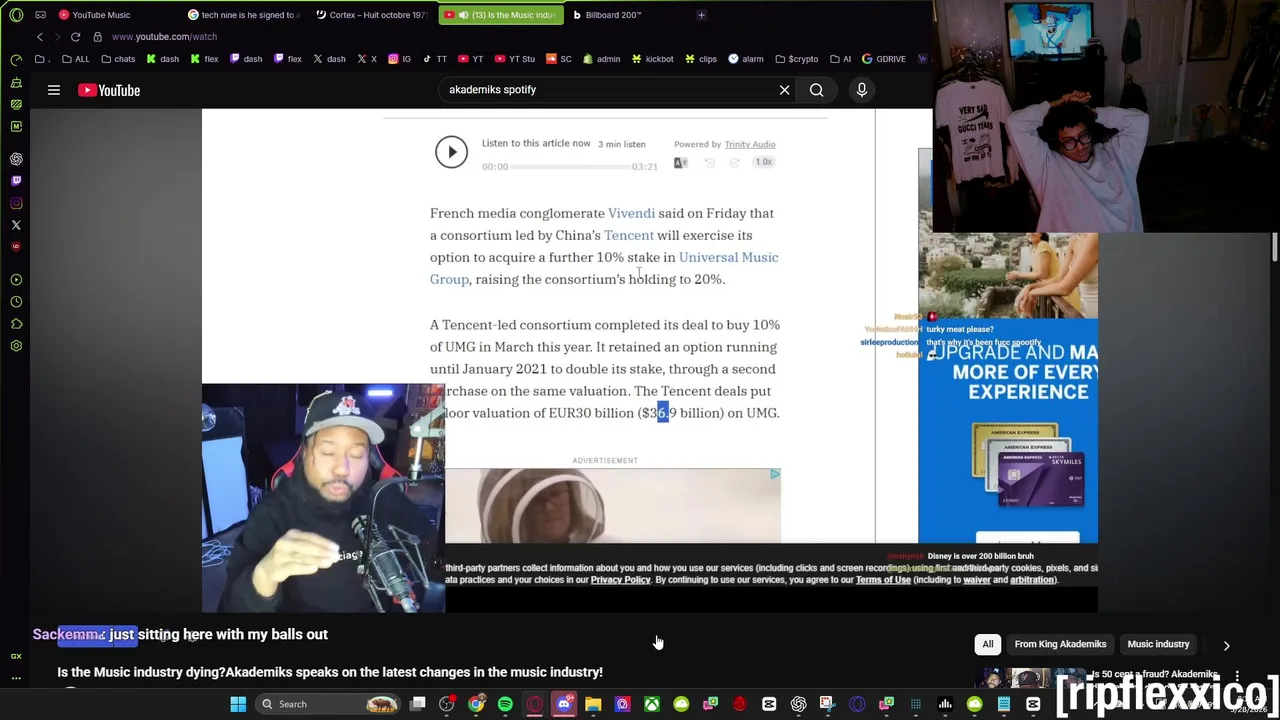Screen dimensions: 1280x720
Task: Open the site lock info icon
Action: [97, 37]
